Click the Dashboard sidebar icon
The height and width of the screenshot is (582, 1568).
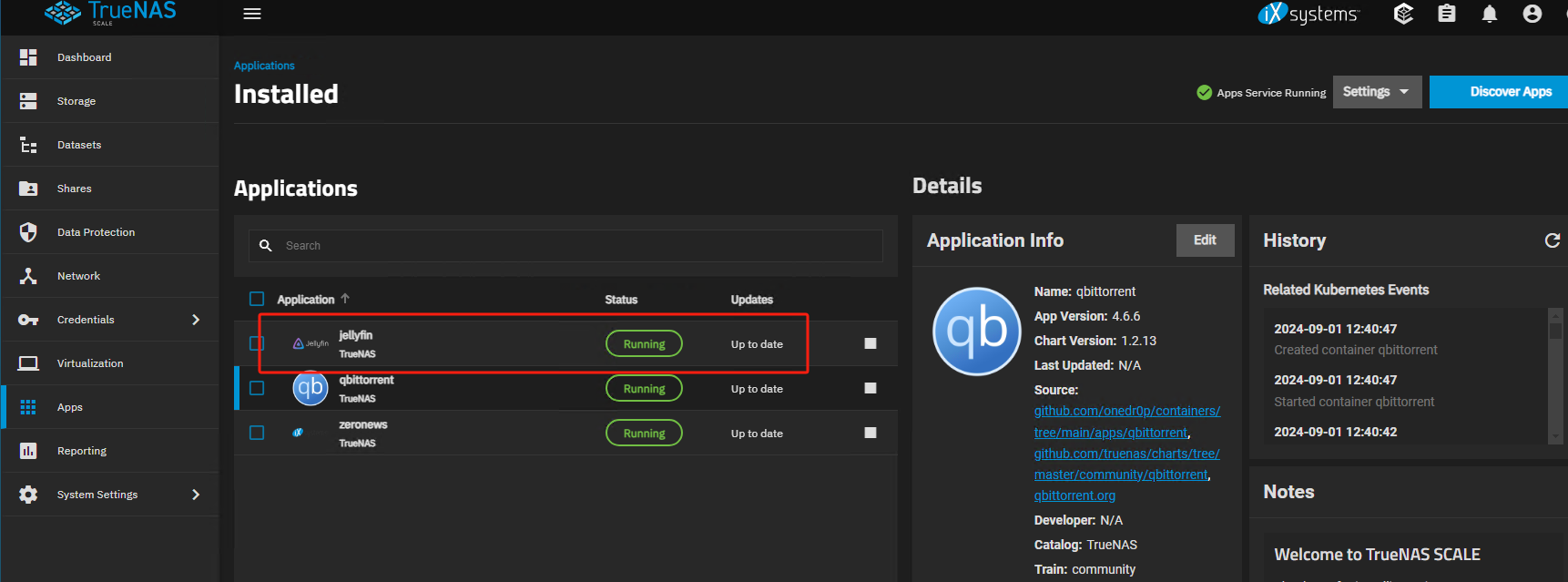tap(28, 57)
